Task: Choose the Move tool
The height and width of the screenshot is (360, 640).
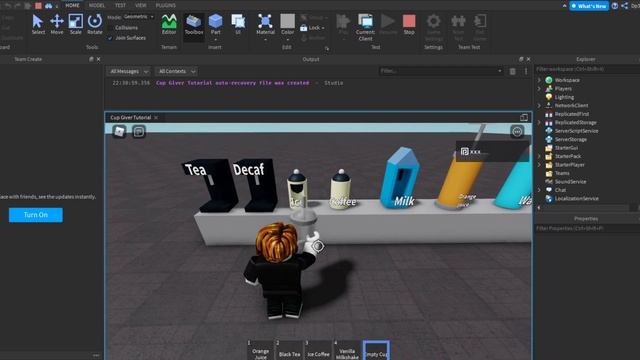Action: 57,21
